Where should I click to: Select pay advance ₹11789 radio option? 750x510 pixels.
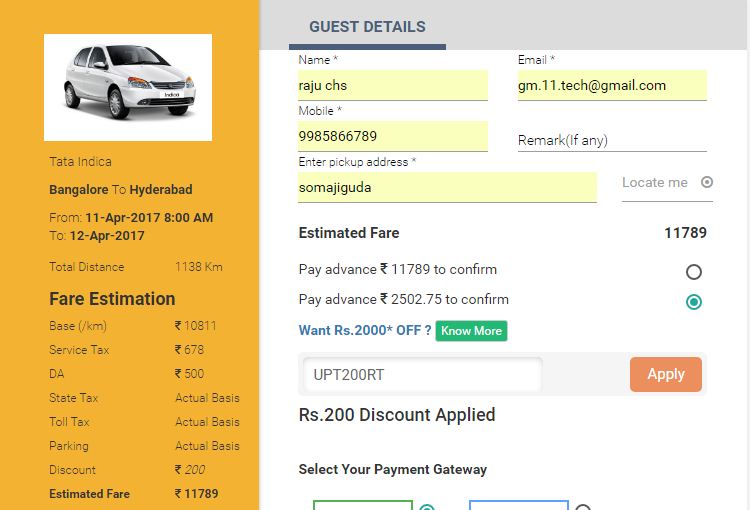[x=694, y=271]
